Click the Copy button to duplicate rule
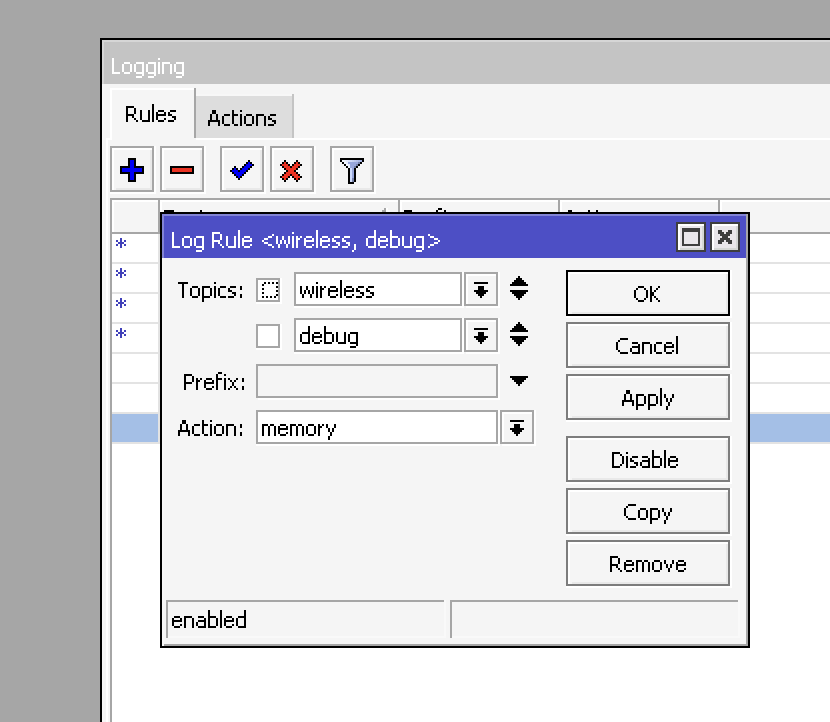 pos(647,511)
